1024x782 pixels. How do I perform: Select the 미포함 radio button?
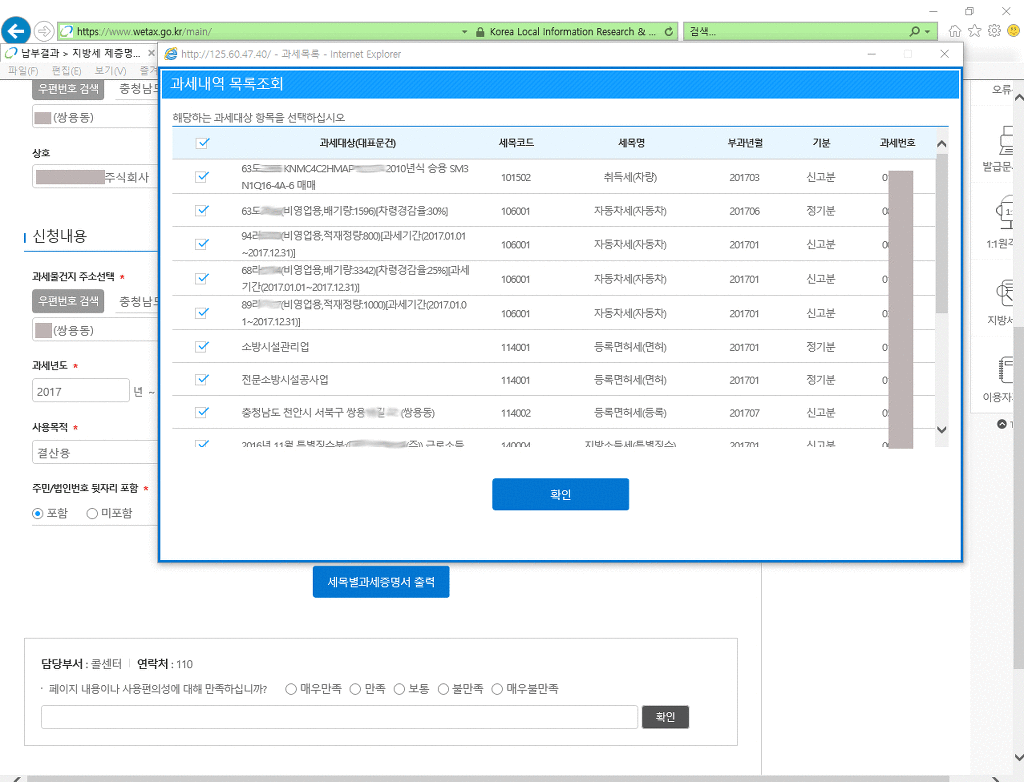(x=92, y=513)
